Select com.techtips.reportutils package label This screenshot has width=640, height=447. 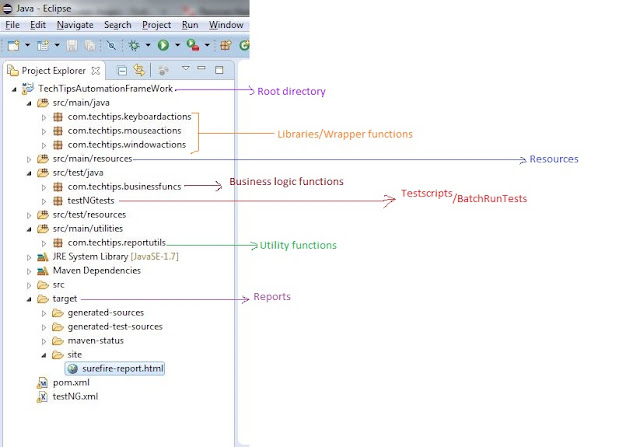117,242
